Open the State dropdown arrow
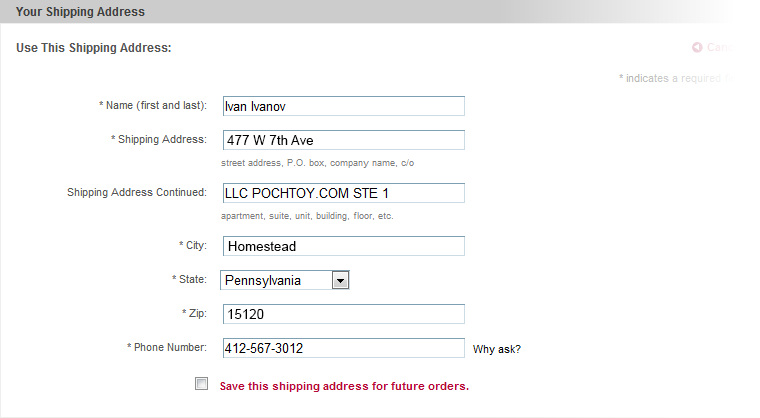Viewport: 760px width, 418px height. click(340, 281)
